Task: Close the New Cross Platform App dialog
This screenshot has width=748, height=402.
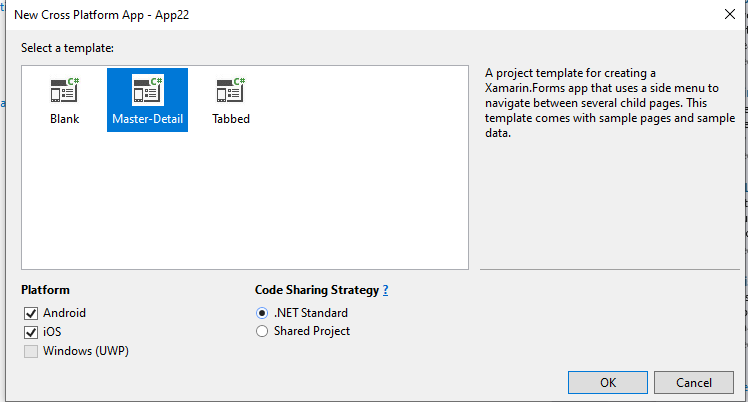Action: tap(730, 14)
